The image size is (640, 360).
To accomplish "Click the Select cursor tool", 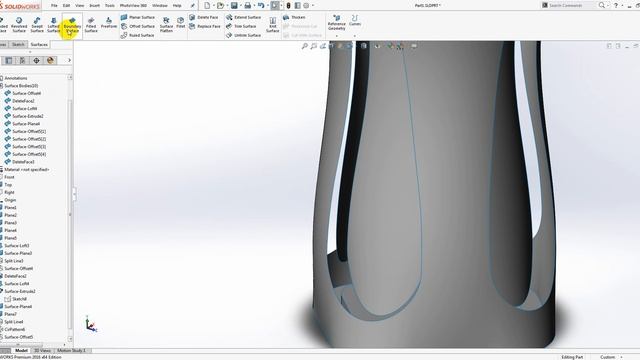I will [x=275, y=5].
